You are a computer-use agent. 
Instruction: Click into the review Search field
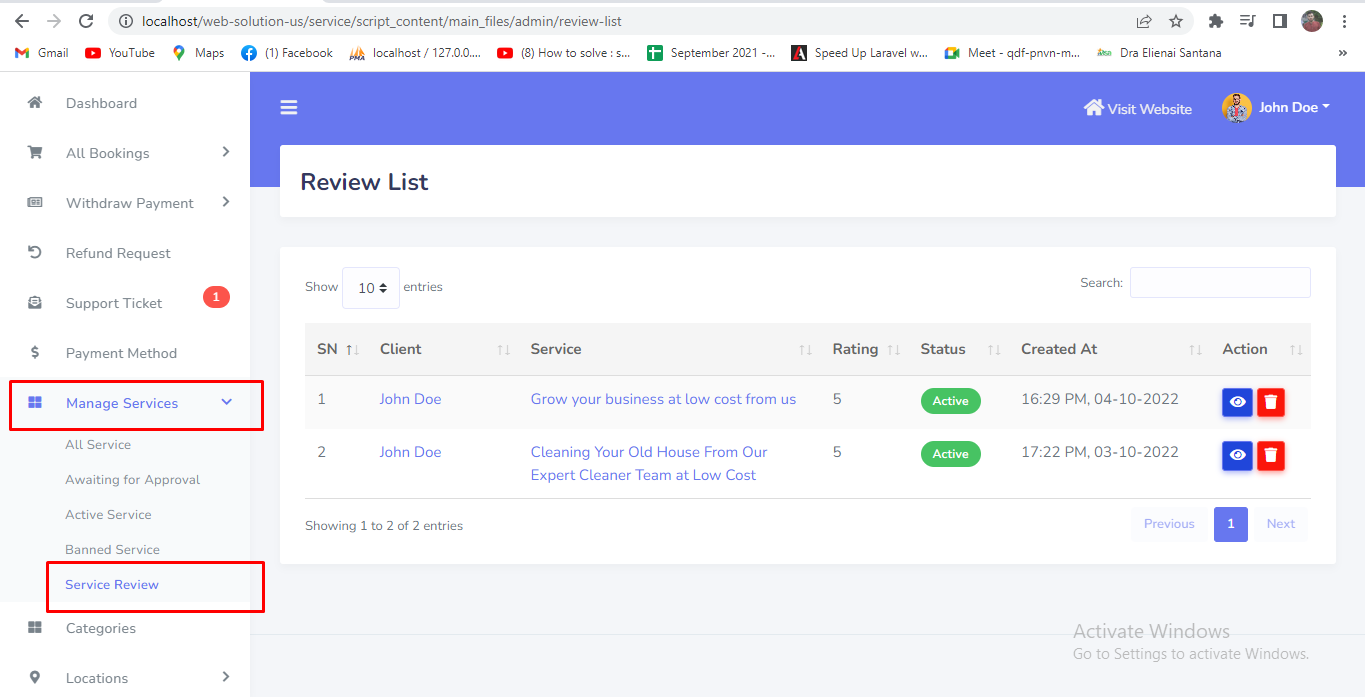[1219, 283]
